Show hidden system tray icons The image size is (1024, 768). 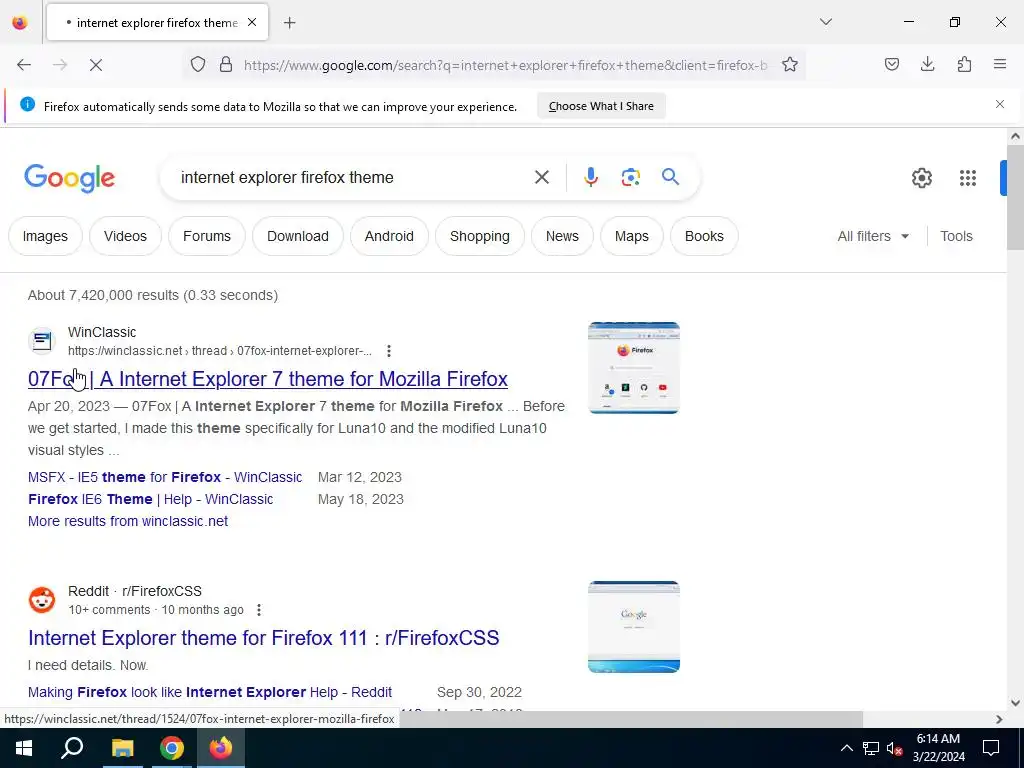coord(846,748)
